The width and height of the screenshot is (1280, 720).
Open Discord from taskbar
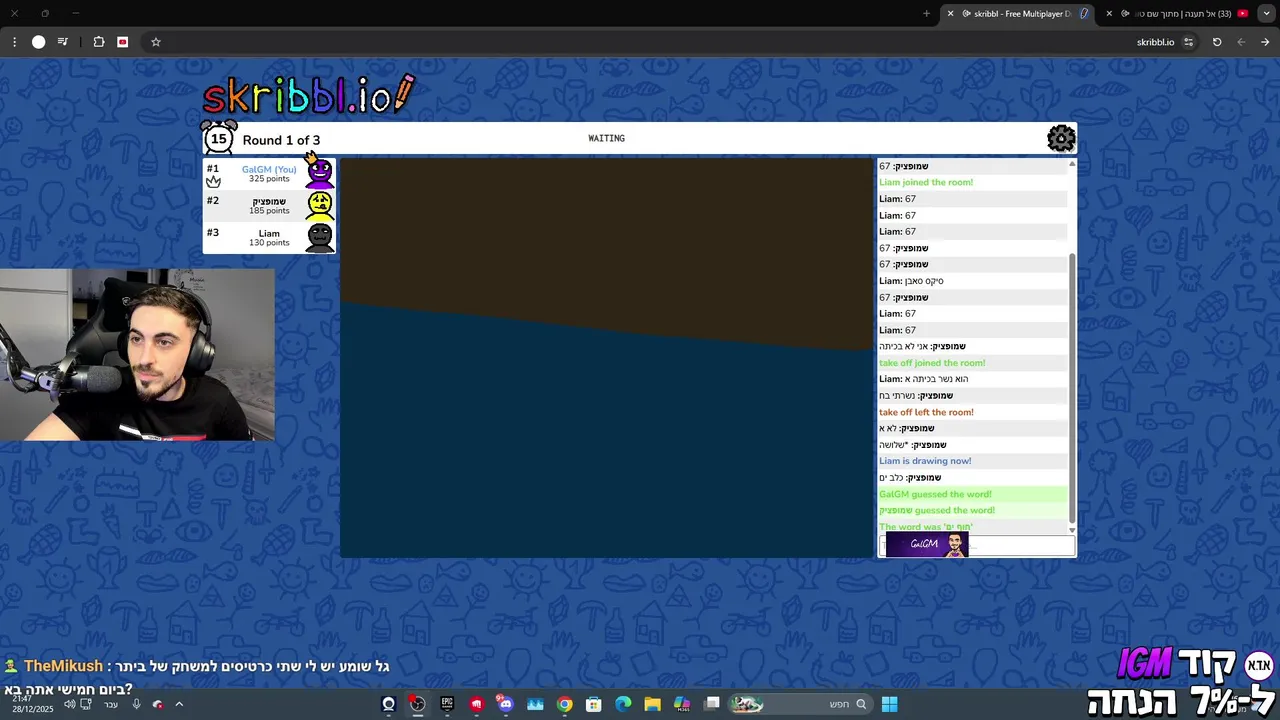(506, 704)
